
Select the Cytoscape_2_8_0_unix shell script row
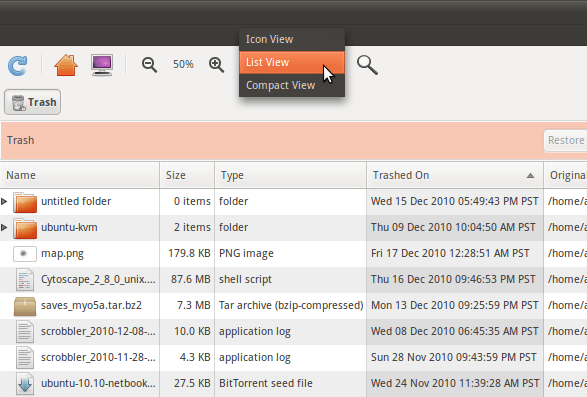pyautogui.click(x=294, y=280)
